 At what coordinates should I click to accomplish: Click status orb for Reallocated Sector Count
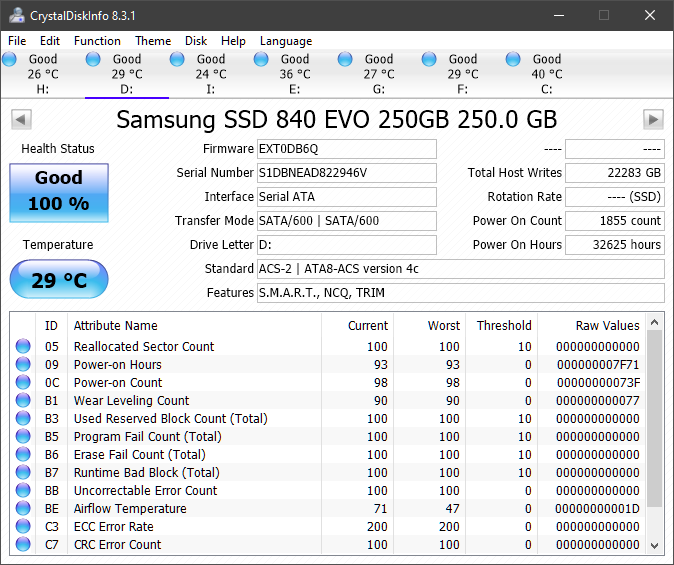23,346
